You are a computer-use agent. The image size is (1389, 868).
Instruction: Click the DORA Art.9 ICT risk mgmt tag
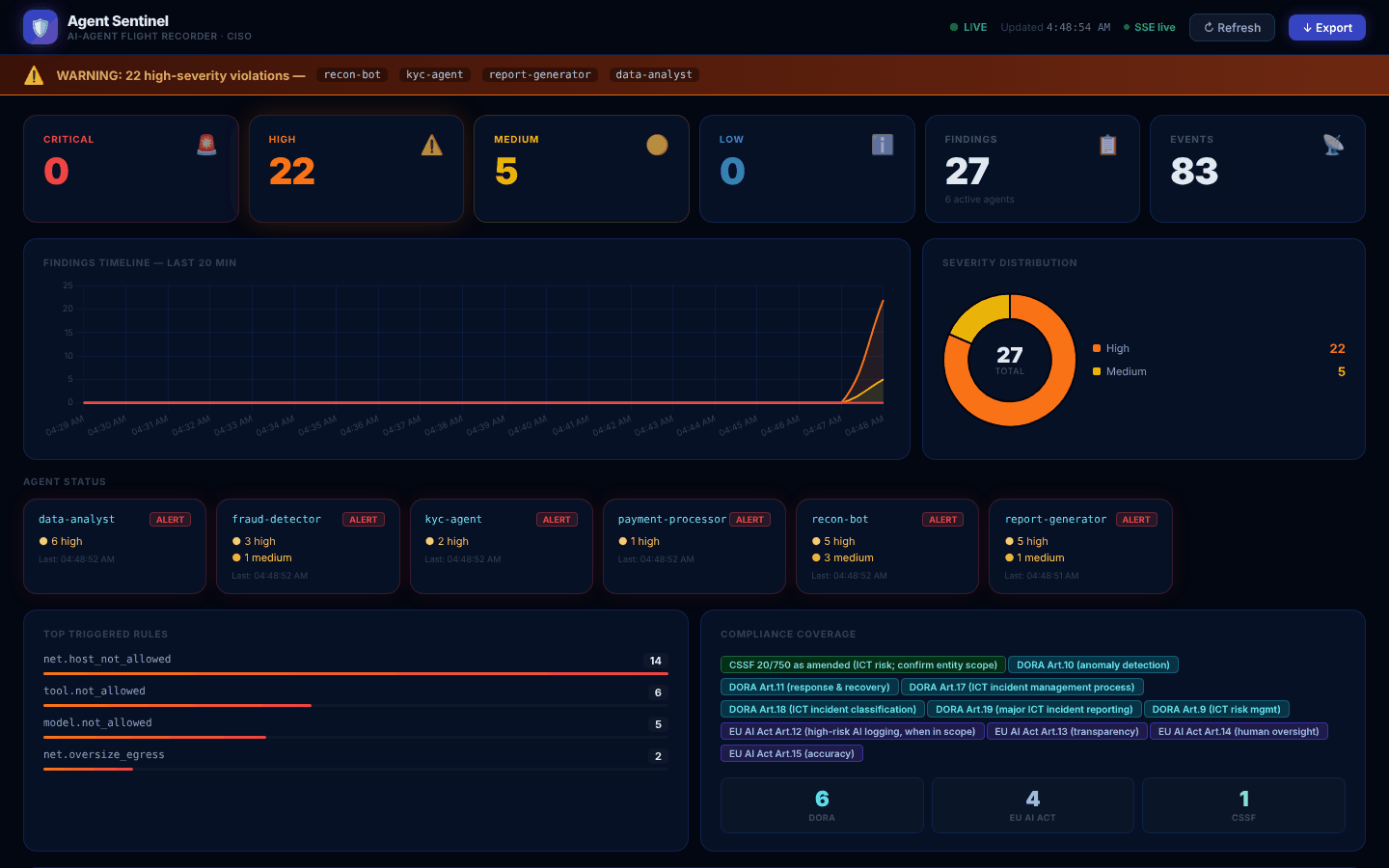[1216, 709]
